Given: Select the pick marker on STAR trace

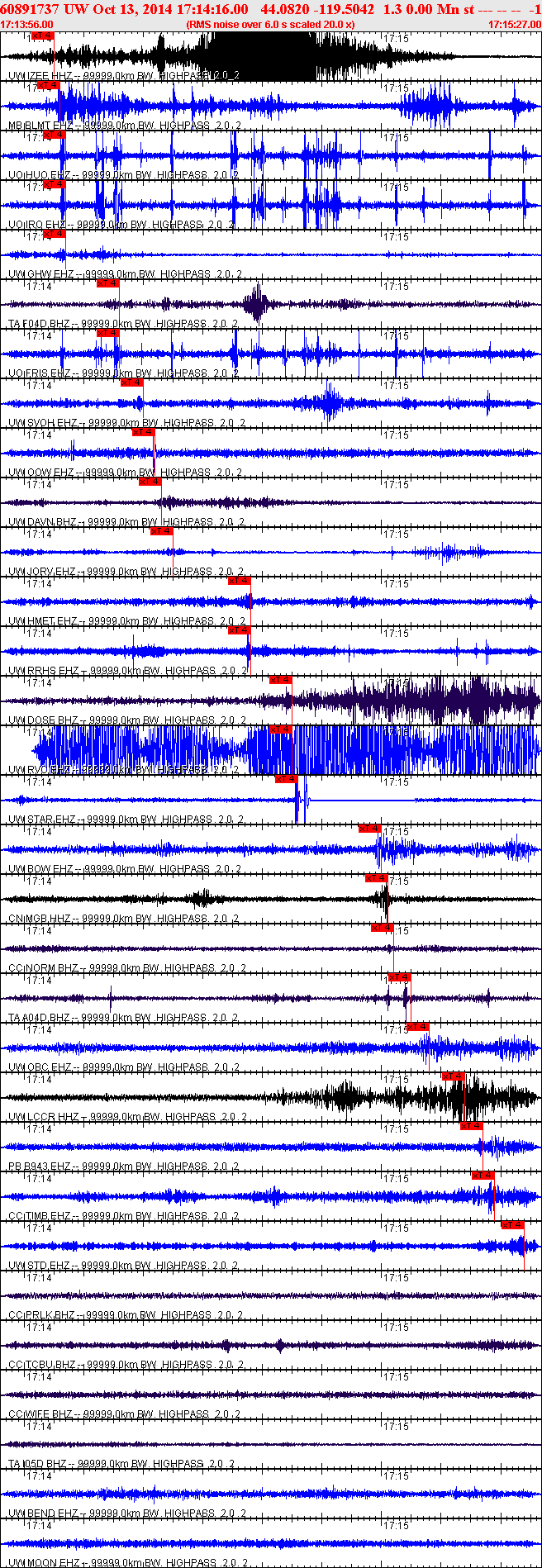Looking at the screenshot, I should 286,779.
